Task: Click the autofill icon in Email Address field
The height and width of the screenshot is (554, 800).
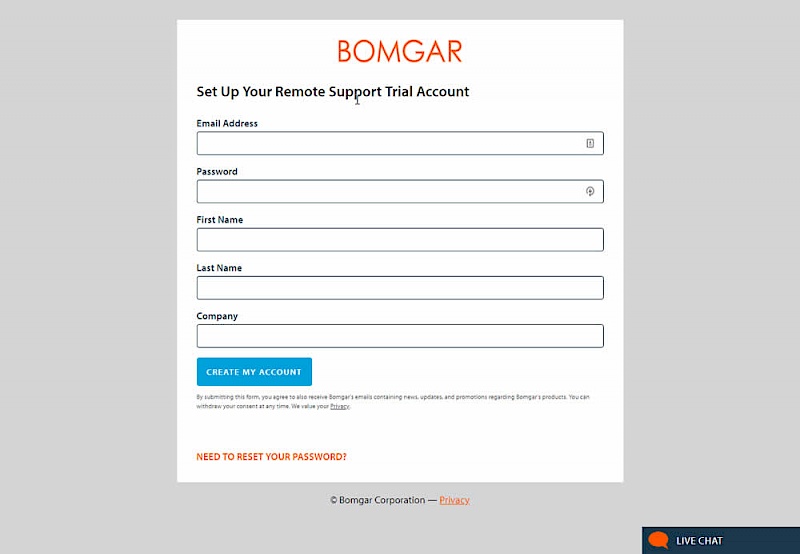Action: tap(590, 143)
